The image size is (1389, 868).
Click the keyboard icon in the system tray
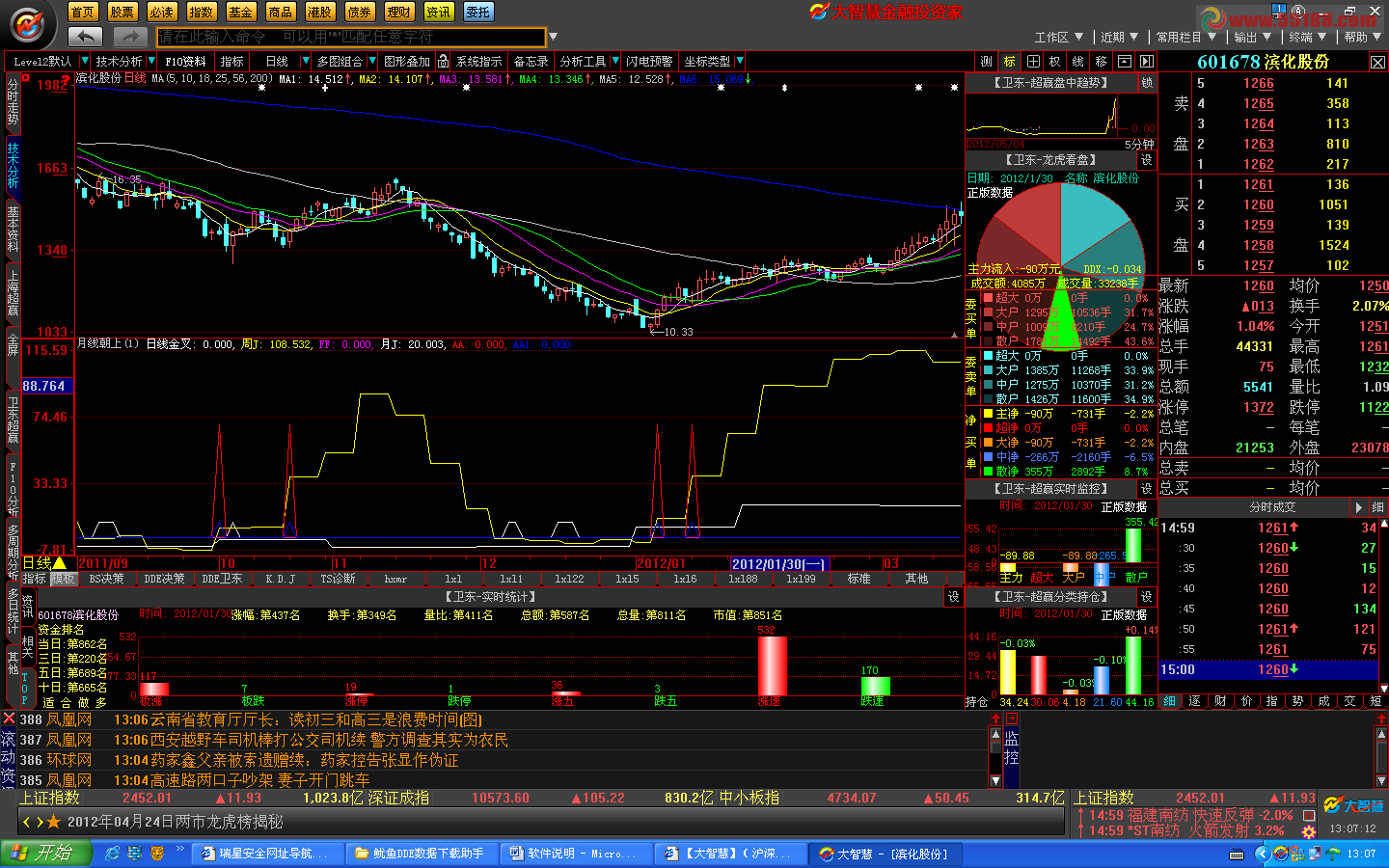[x=1237, y=854]
